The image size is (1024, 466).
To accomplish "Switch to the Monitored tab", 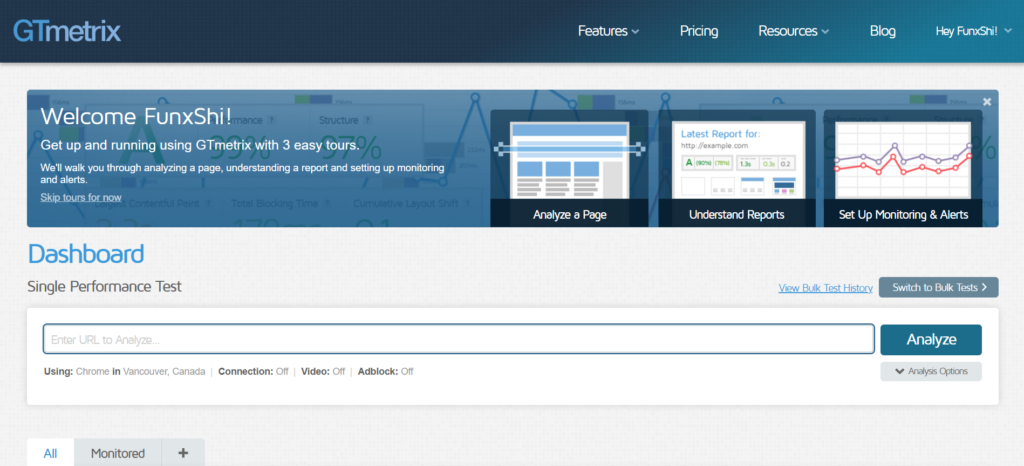I will click(118, 453).
